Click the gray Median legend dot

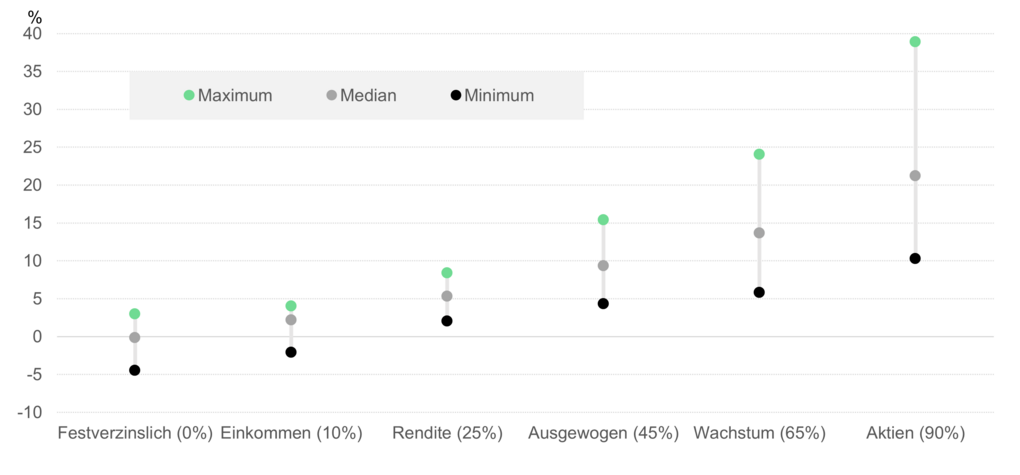coord(331,96)
